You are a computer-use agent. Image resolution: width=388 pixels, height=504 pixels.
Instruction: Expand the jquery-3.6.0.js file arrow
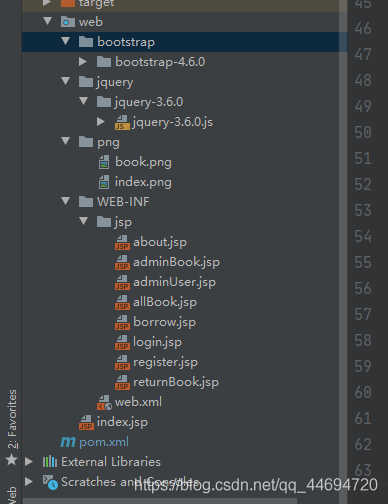click(x=101, y=121)
